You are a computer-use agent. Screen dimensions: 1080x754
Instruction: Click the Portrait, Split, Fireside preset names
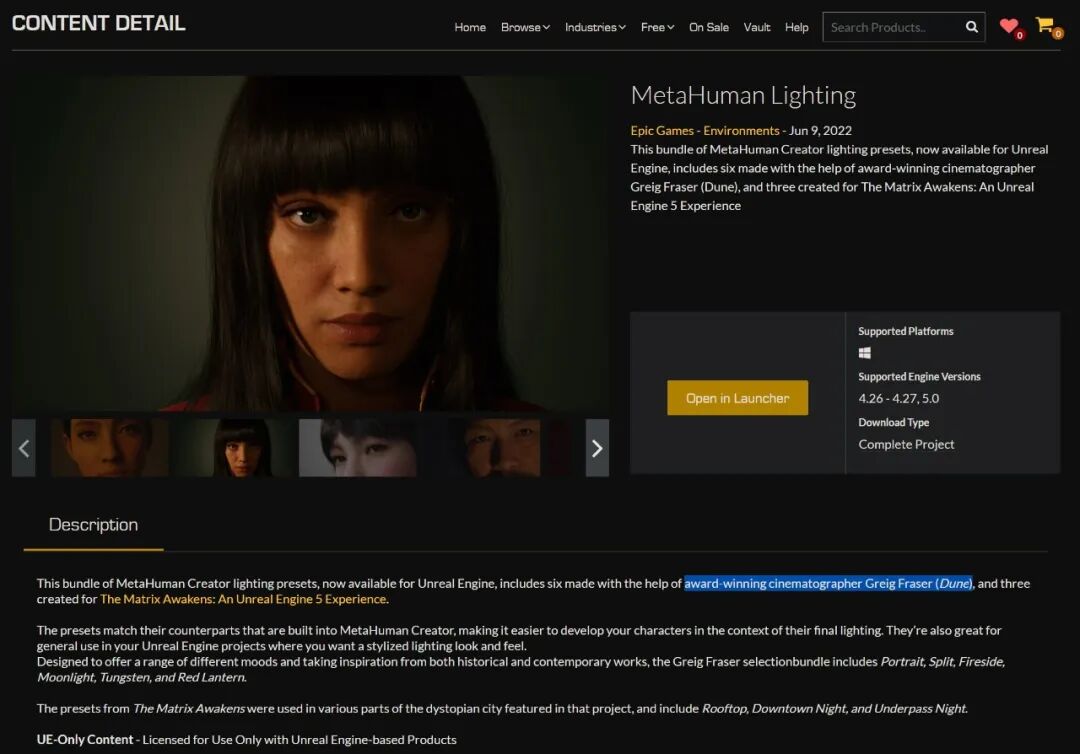[x=942, y=662]
